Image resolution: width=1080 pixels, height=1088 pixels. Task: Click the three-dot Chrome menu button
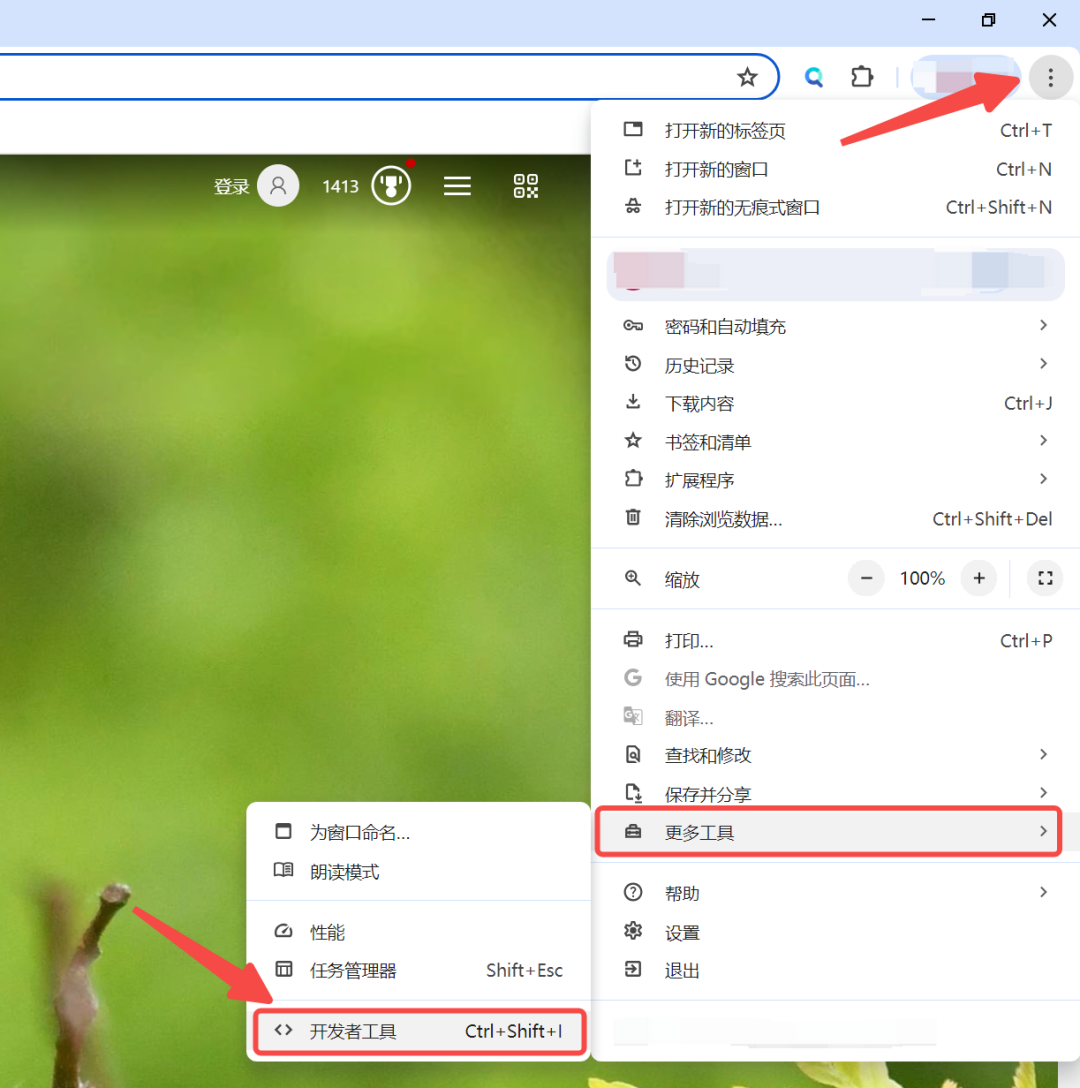pyautogui.click(x=1049, y=77)
